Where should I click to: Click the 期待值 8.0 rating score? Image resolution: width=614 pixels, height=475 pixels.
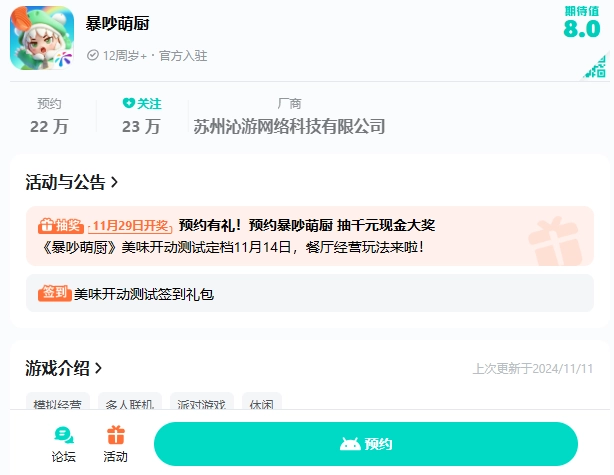point(581,28)
